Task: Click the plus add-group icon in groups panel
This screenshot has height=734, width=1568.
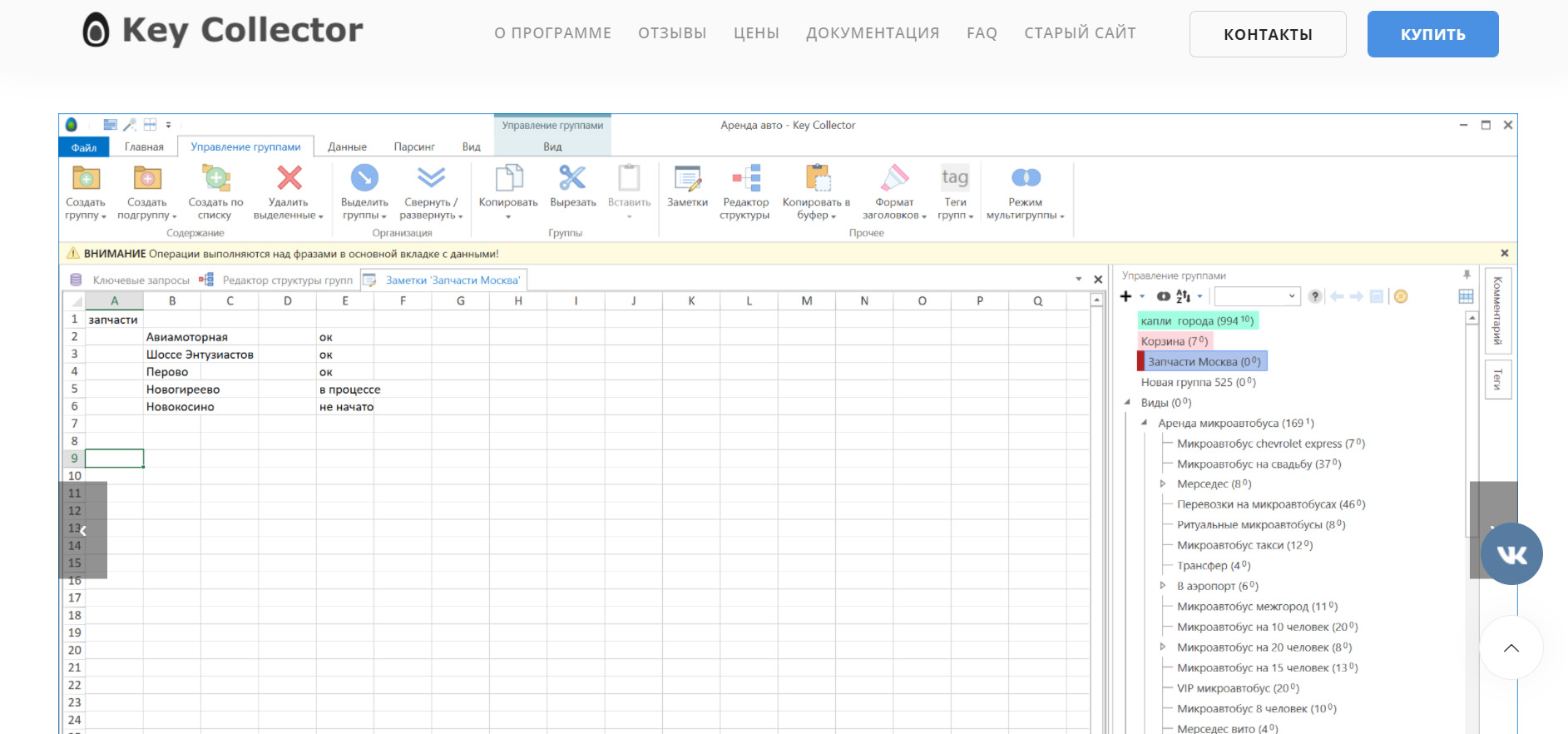Action: coord(1126,296)
